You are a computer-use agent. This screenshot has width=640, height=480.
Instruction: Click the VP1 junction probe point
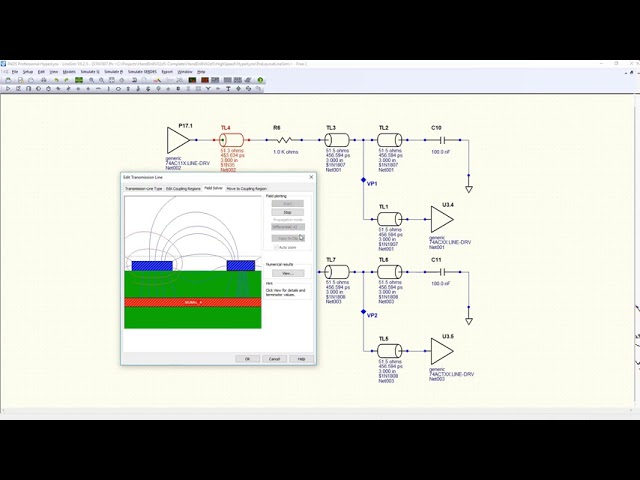[x=363, y=180]
